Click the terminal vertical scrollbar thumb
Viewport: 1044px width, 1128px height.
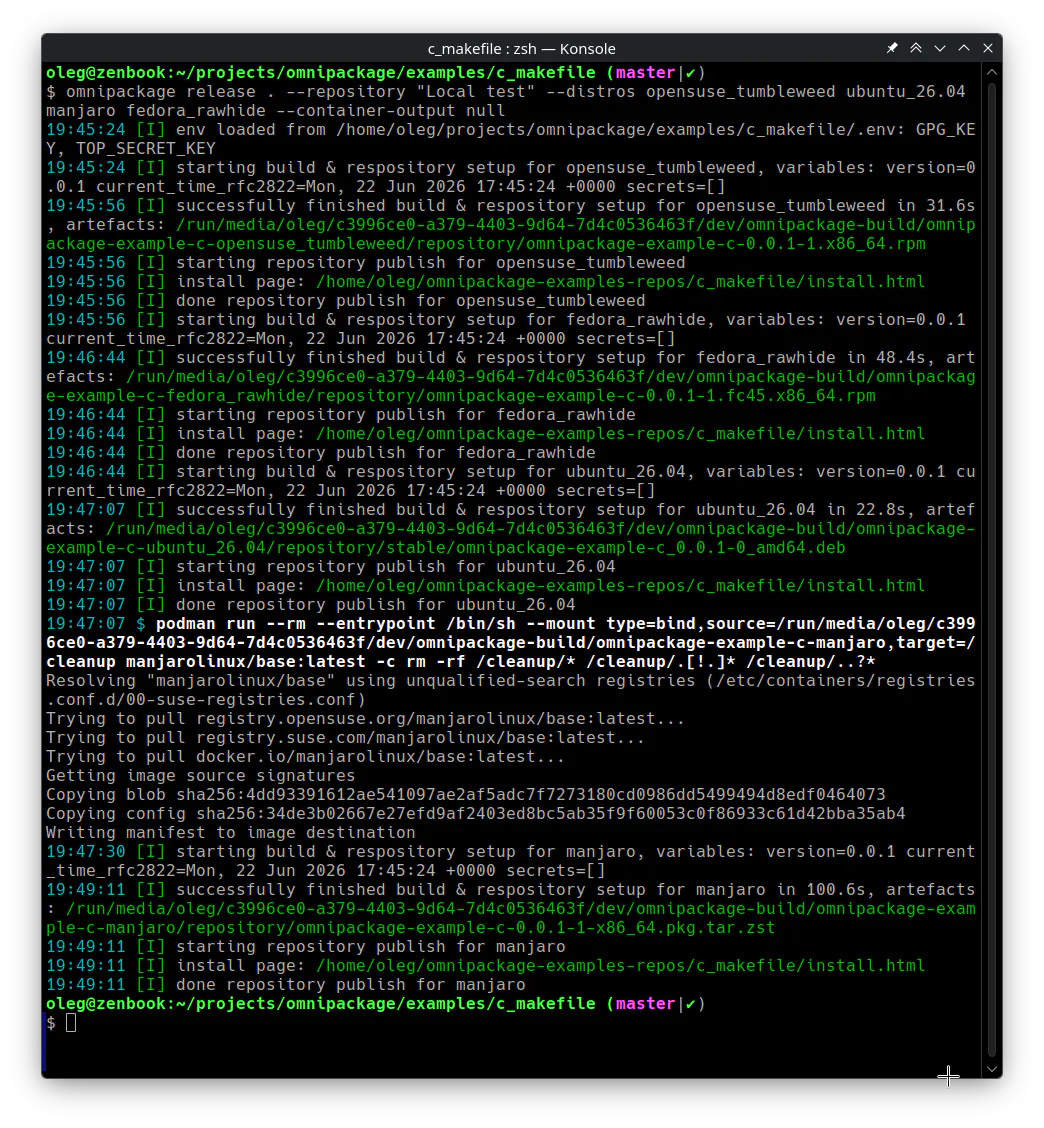[x=991, y=568]
